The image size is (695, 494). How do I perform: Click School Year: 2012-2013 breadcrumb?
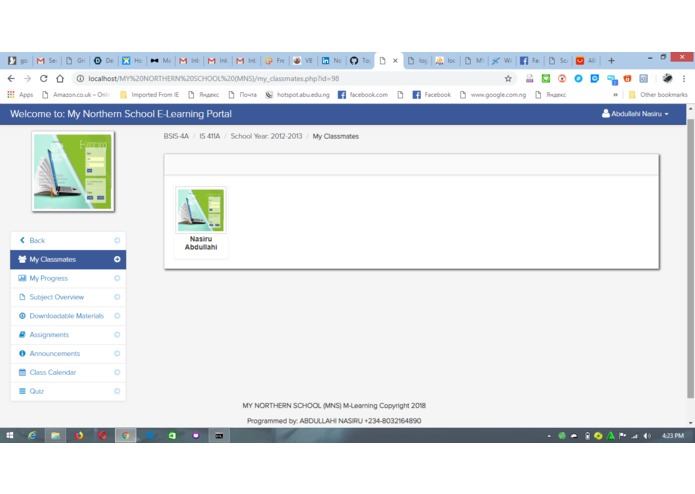(x=266, y=136)
